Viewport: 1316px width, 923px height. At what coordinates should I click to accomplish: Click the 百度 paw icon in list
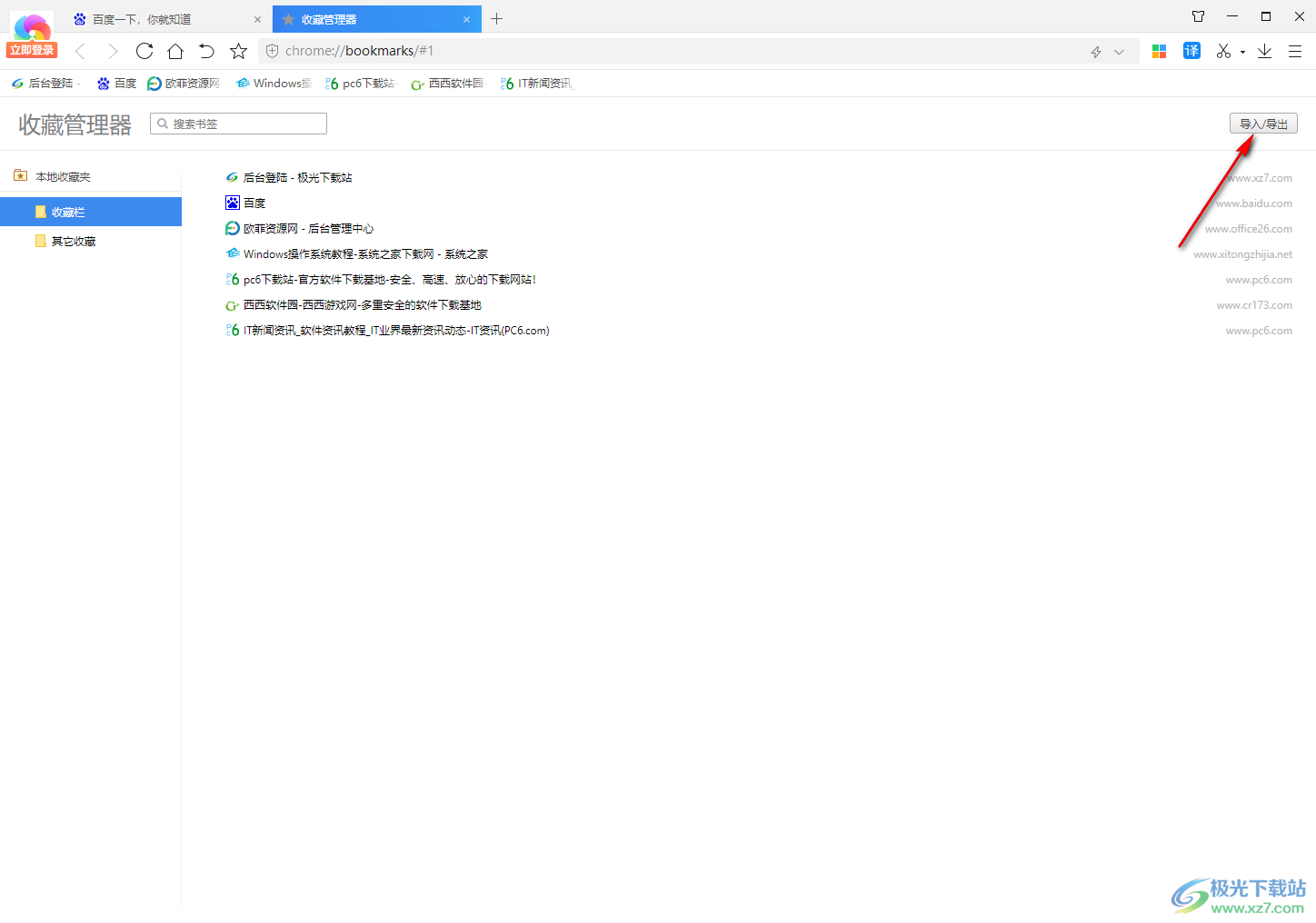(233, 203)
